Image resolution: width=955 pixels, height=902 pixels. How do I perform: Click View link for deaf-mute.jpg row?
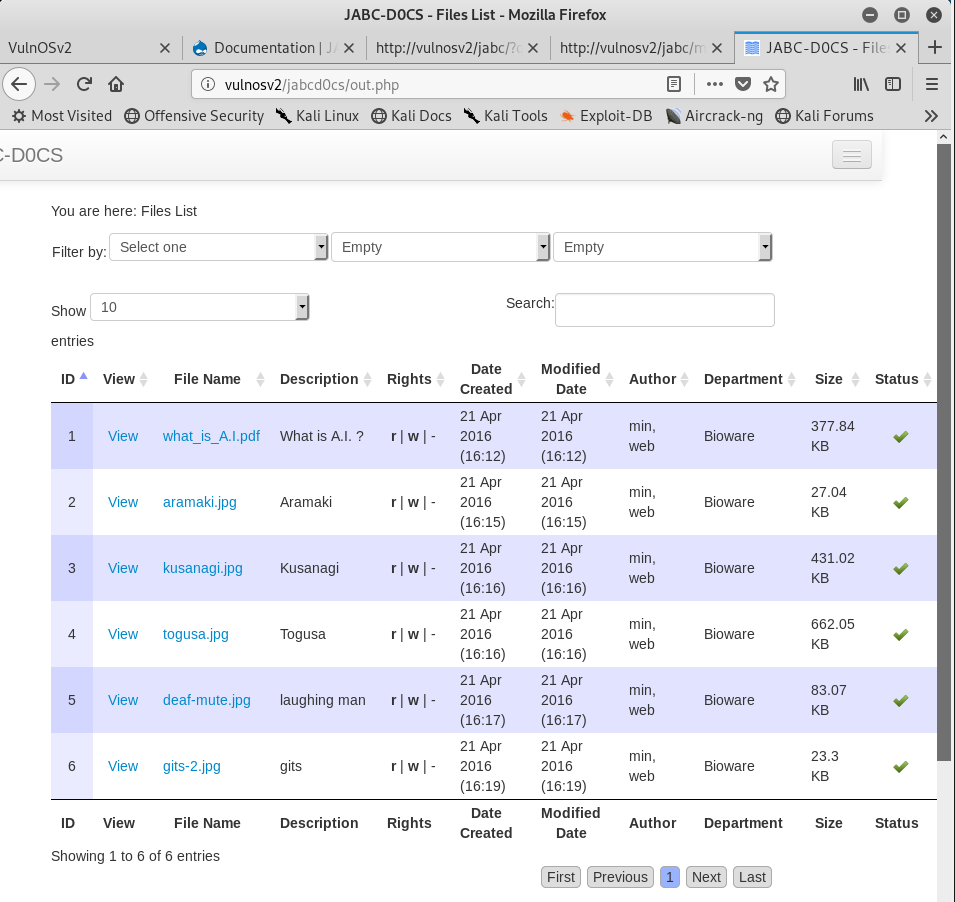[123, 700]
